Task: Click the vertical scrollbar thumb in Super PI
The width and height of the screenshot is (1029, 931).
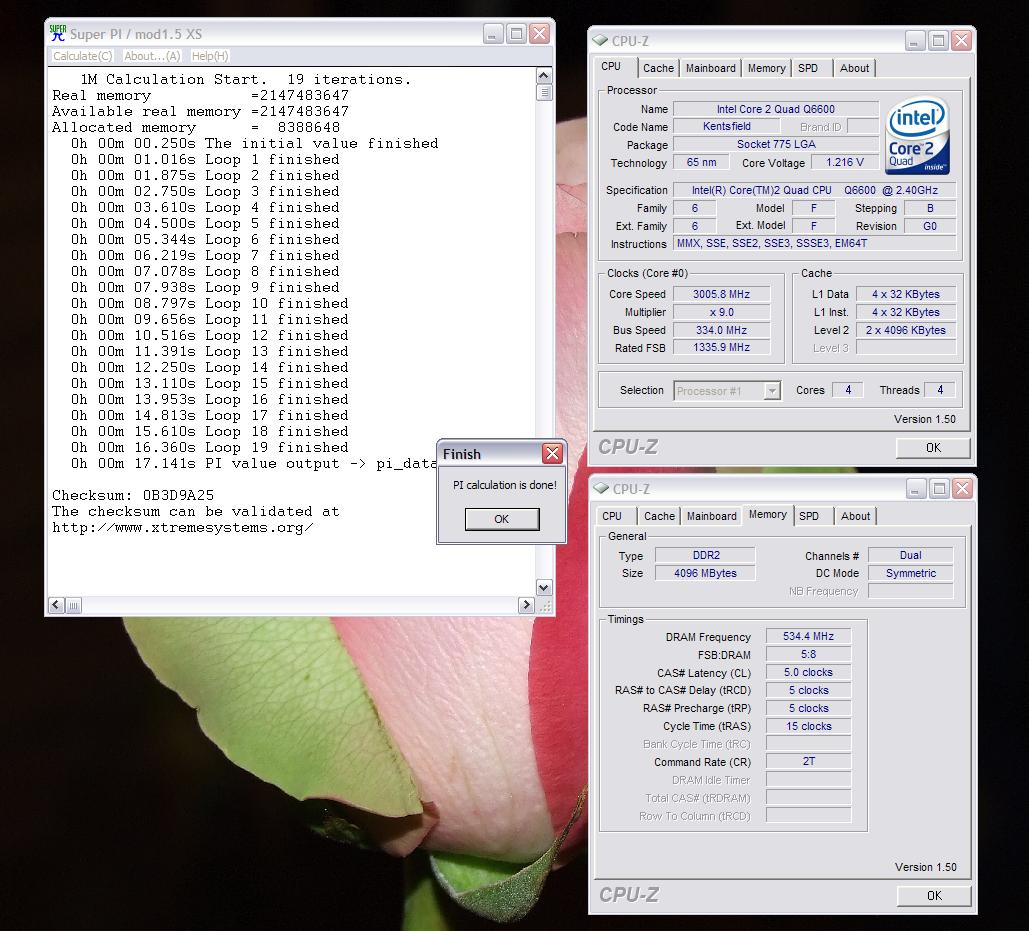Action: [544, 93]
